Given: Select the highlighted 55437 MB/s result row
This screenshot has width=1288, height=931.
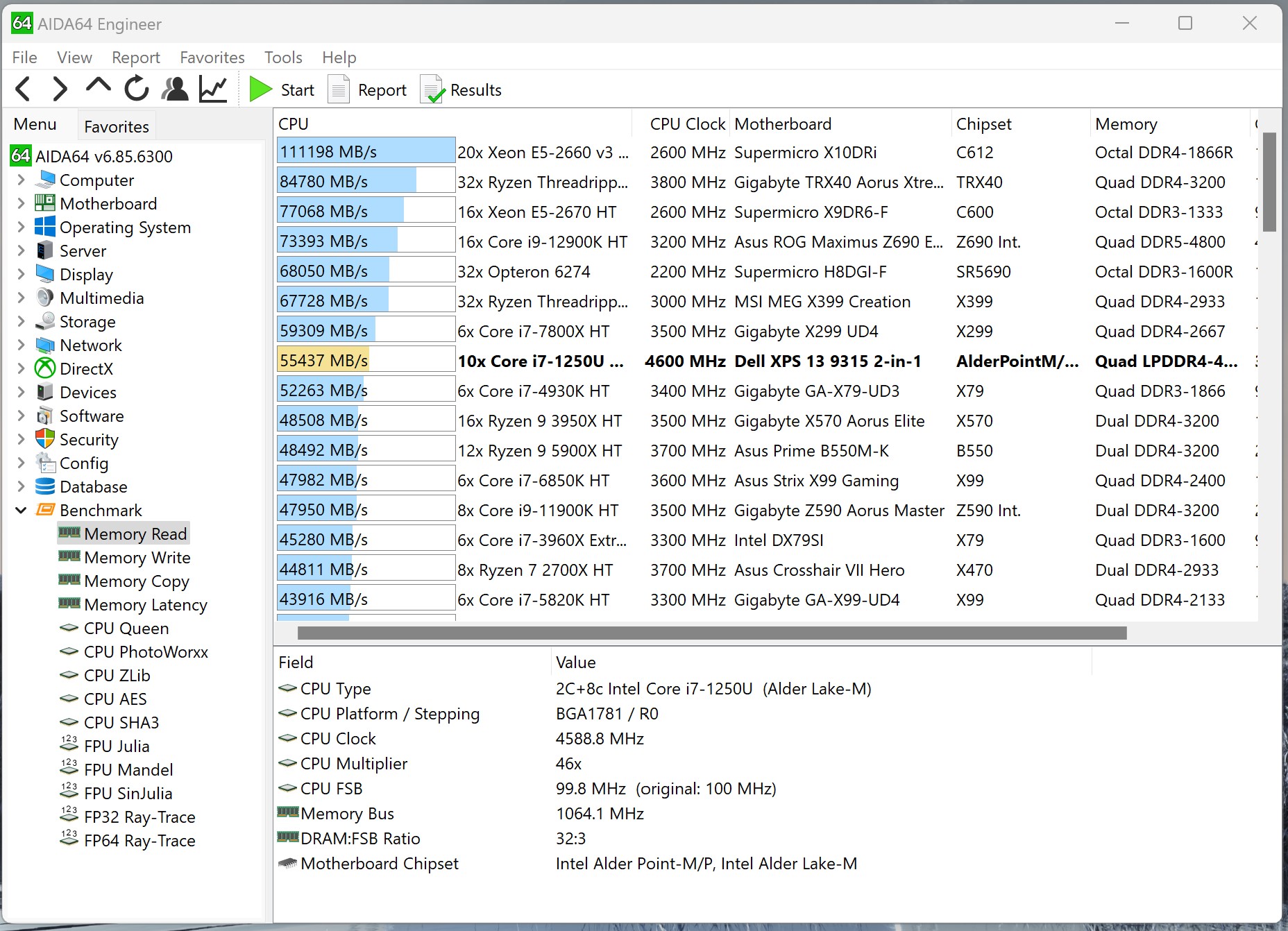Looking at the screenshot, I should (x=766, y=361).
